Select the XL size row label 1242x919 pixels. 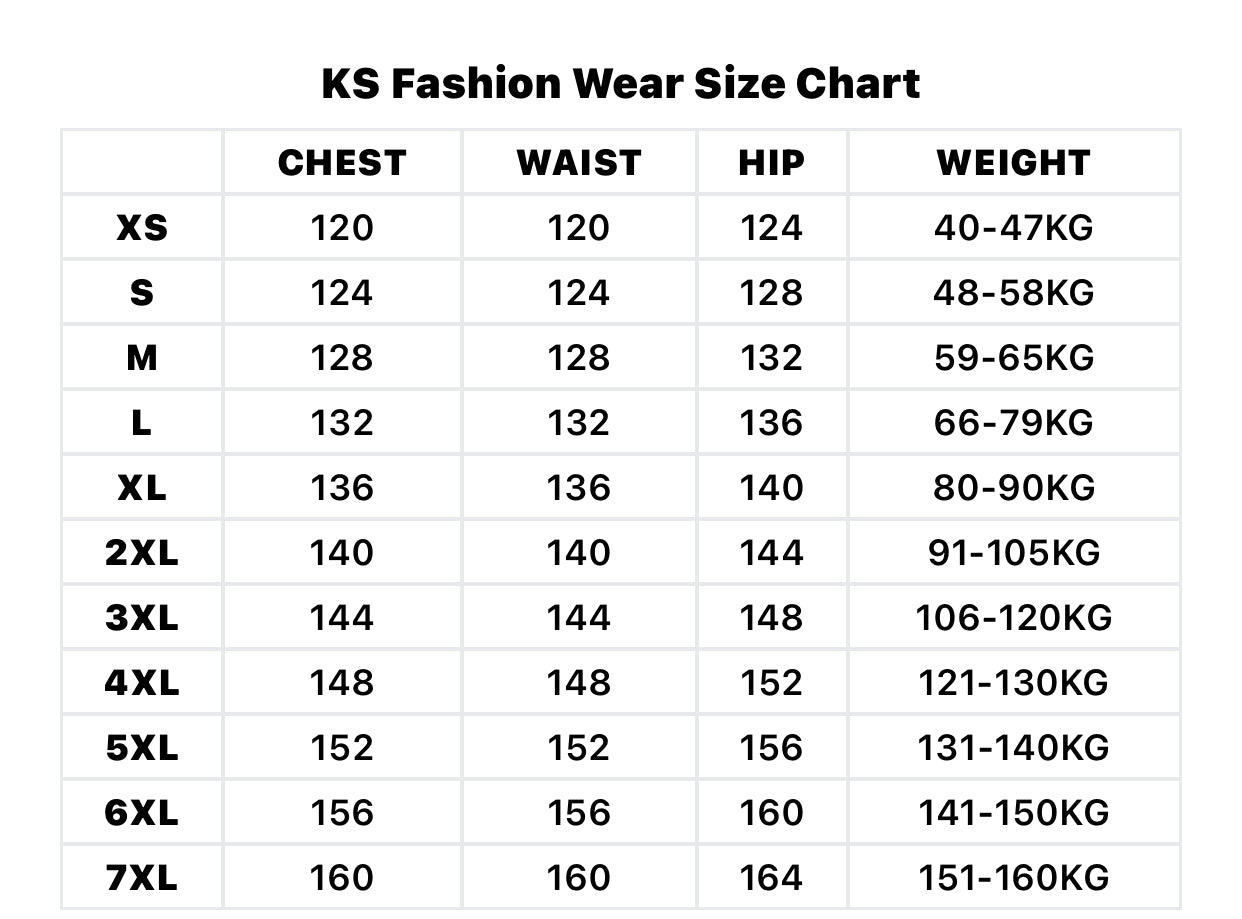[142, 488]
